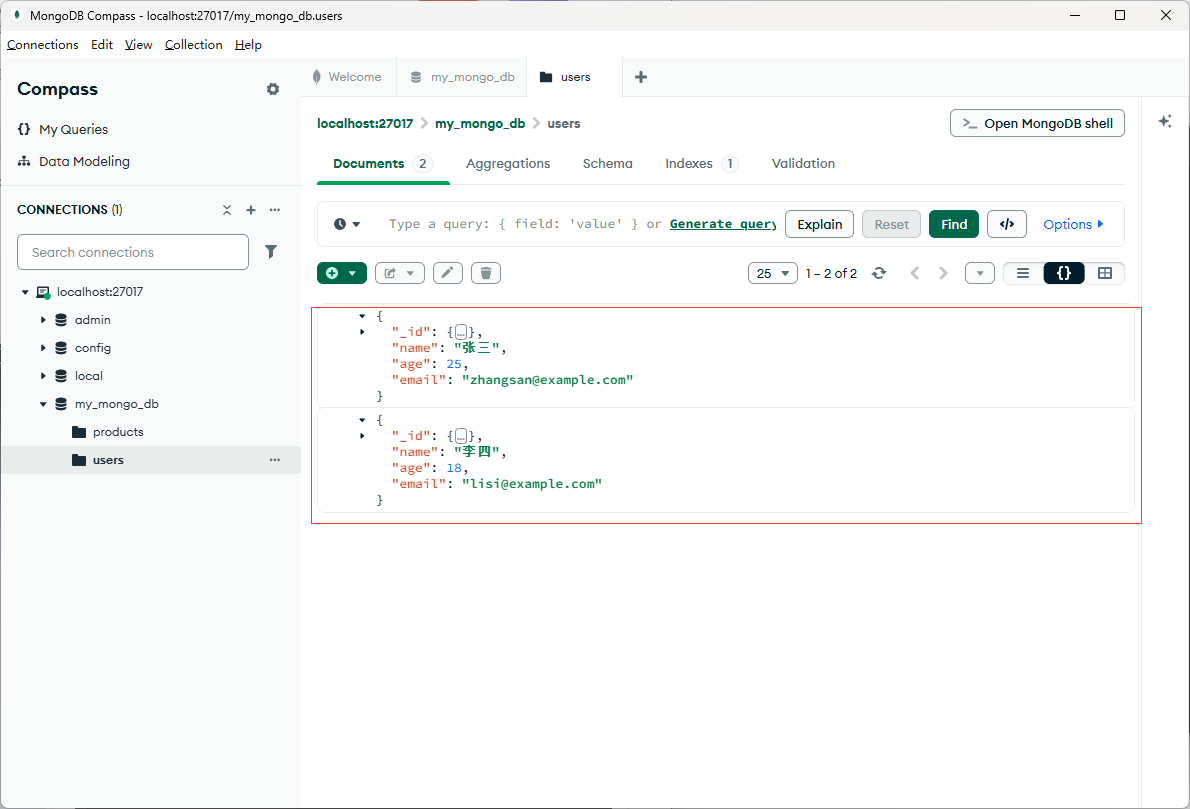Click the Find button
This screenshot has height=809, width=1190.
(x=953, y=223)
